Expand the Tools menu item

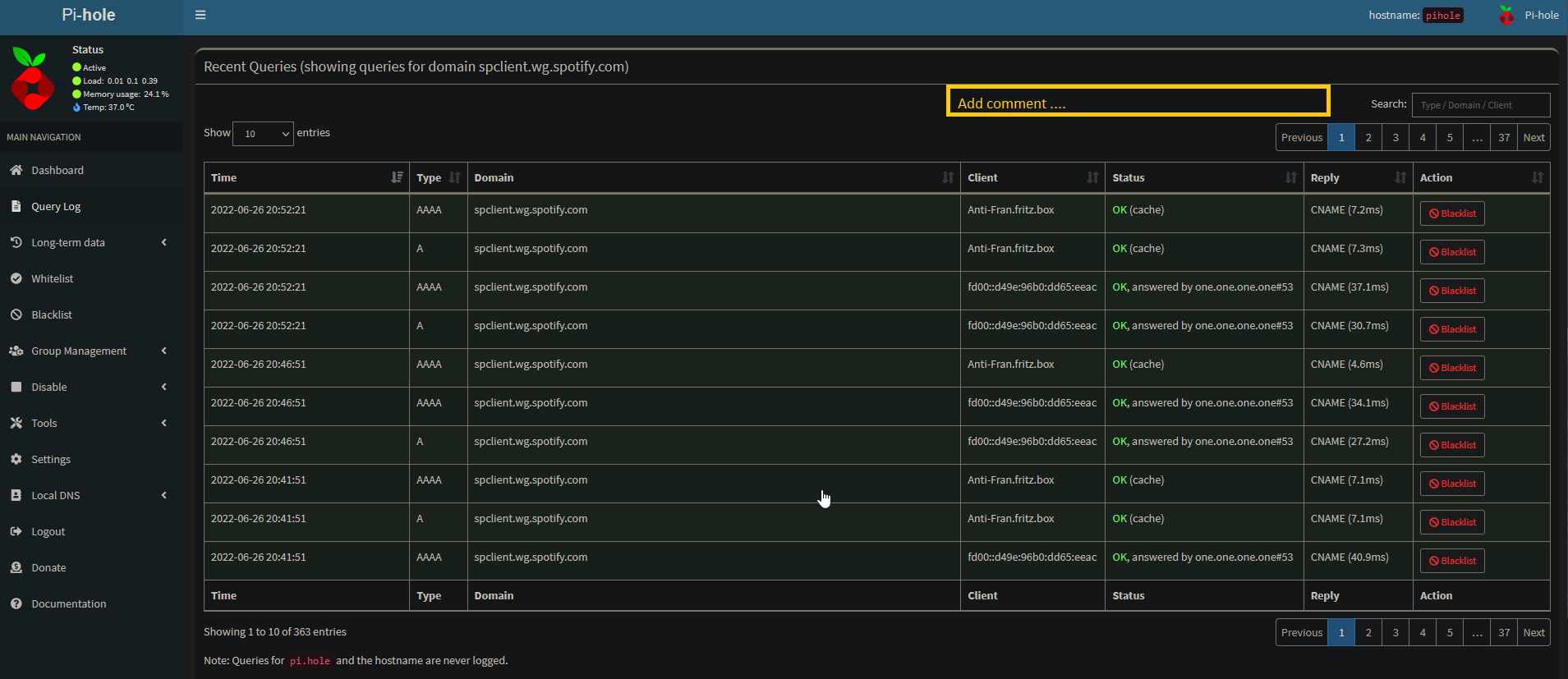90,423
